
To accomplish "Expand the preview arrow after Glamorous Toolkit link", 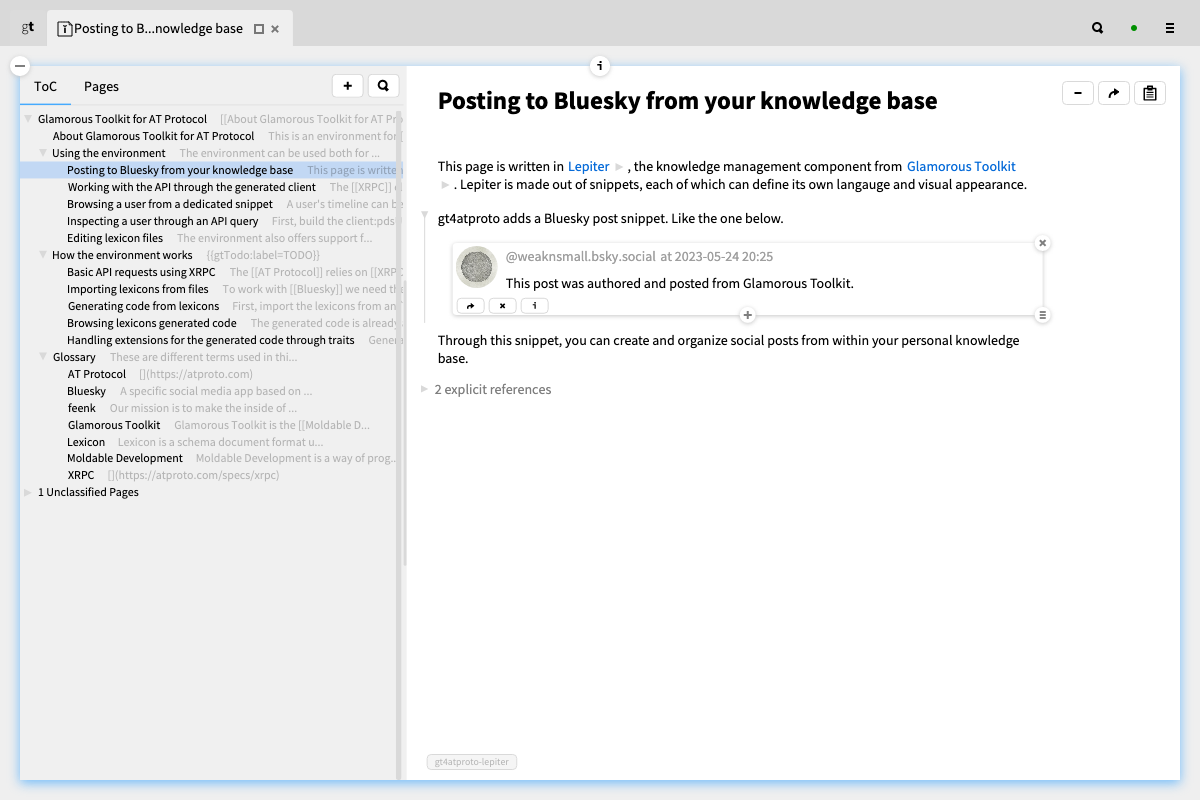I will [x=446, y=184].
